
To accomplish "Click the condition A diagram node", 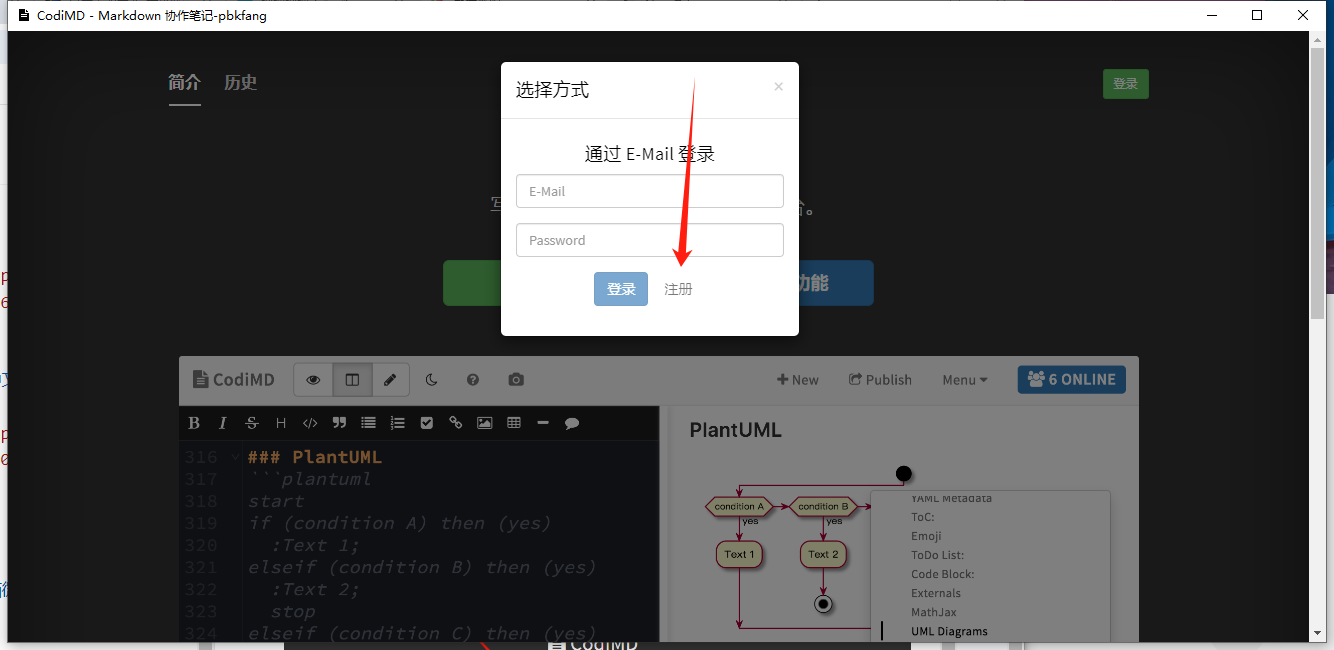I will coord(740,506).
